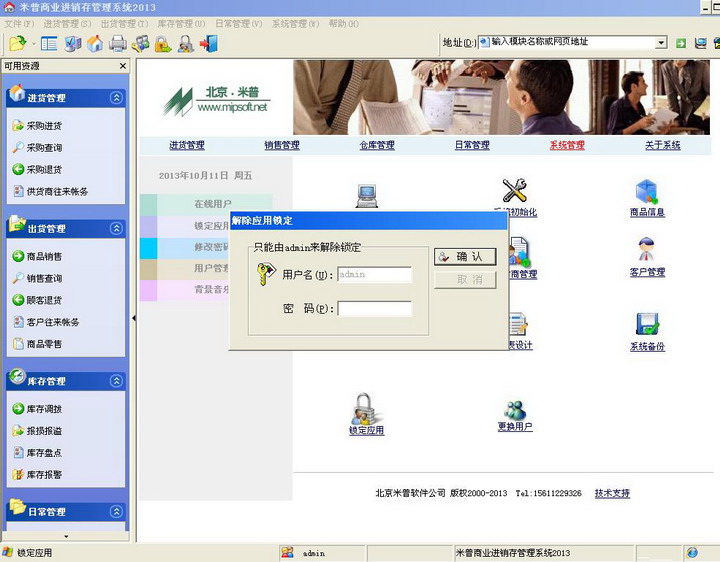
Task: Click the 锁定应用 padlock icon
Action: [x=366, y=409]
